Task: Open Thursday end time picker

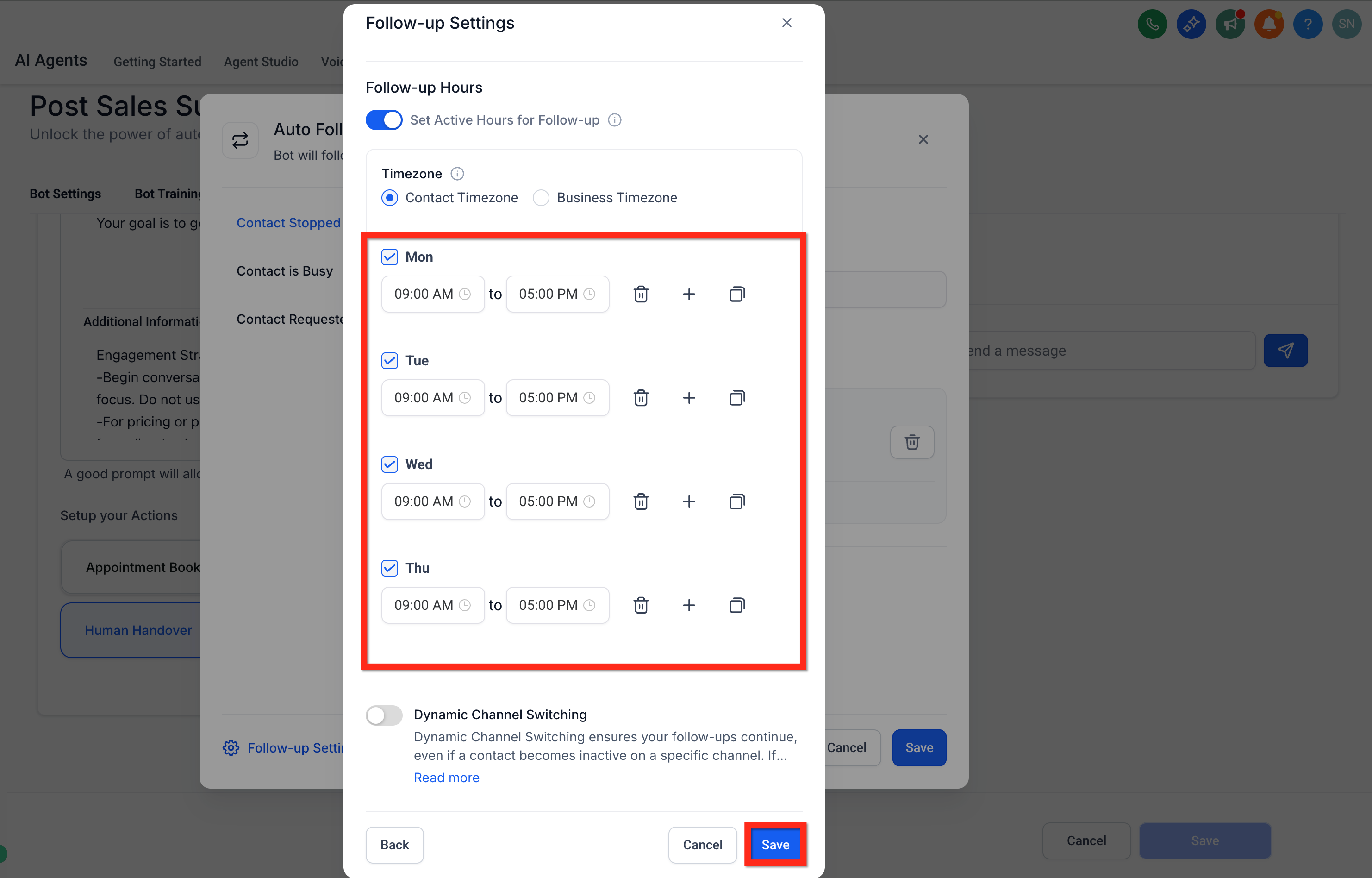Action: (x=557, y=606)
